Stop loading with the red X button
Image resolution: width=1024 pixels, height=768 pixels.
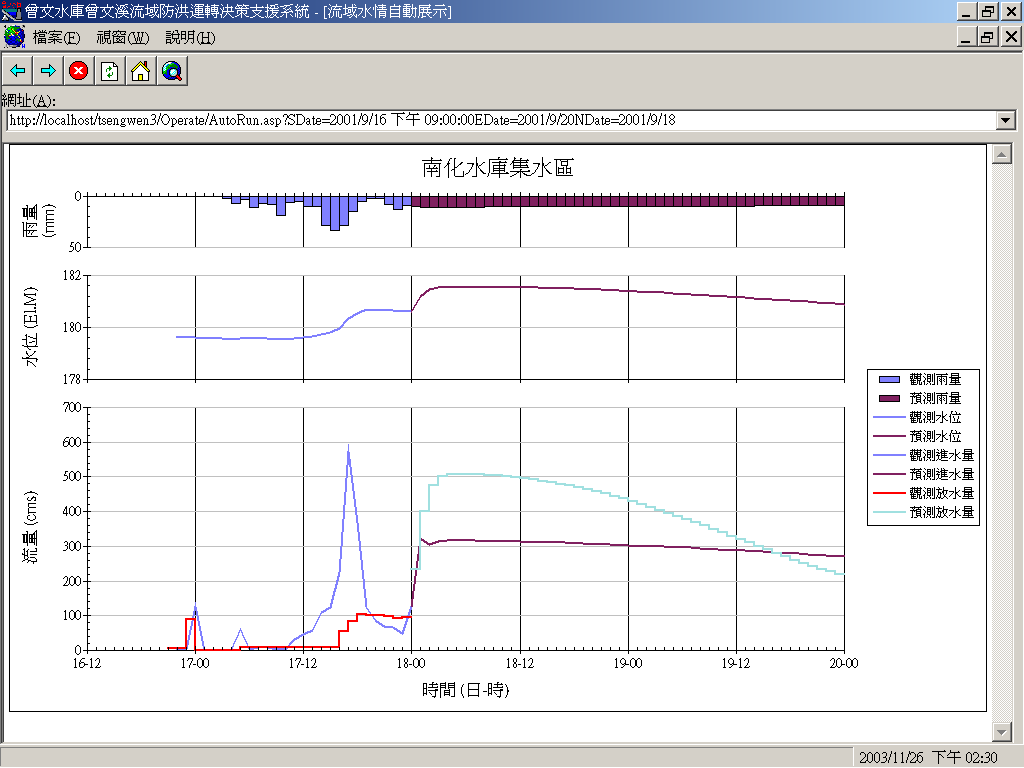tap(78, 71)
